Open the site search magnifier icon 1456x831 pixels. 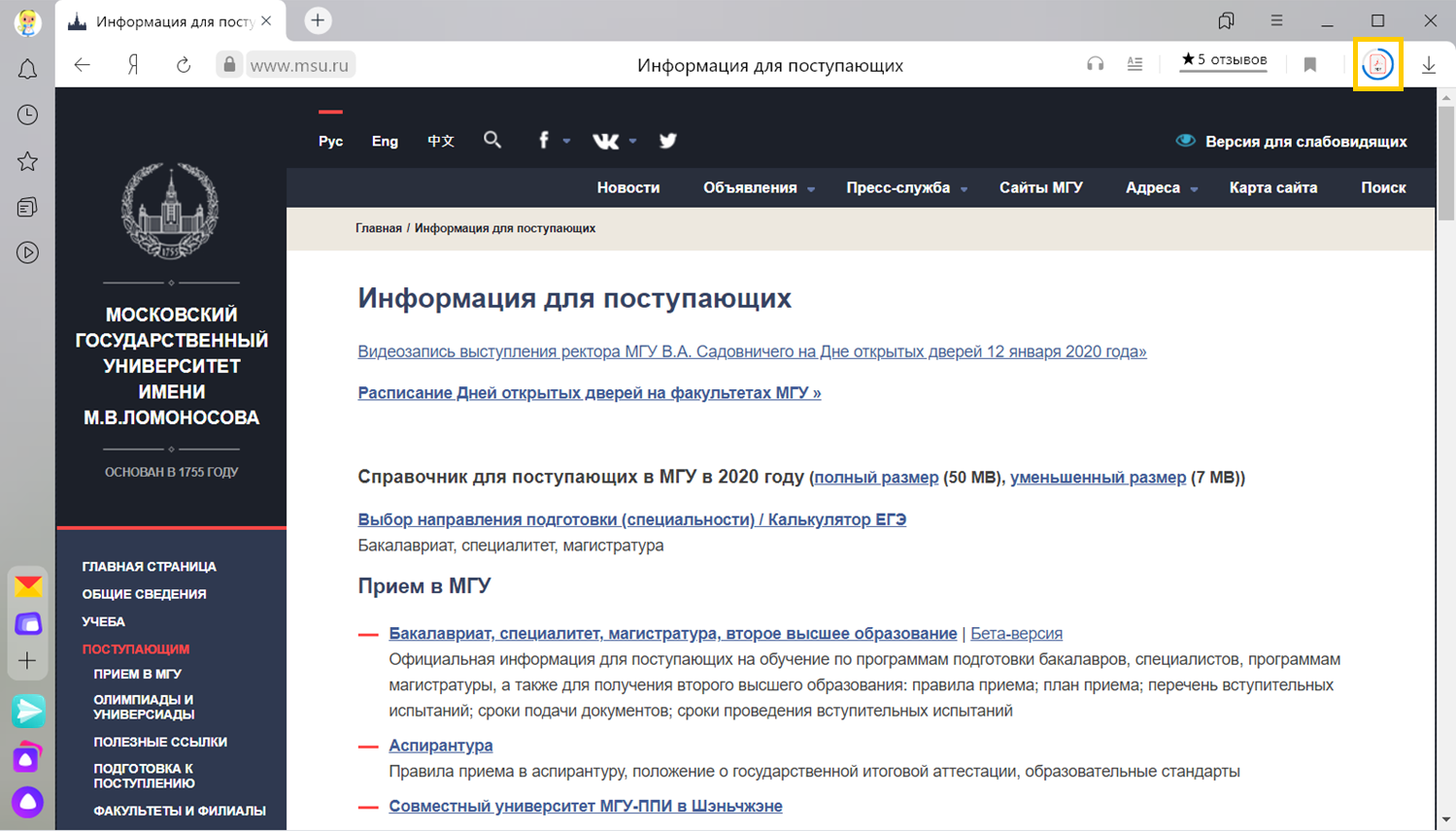492,141
